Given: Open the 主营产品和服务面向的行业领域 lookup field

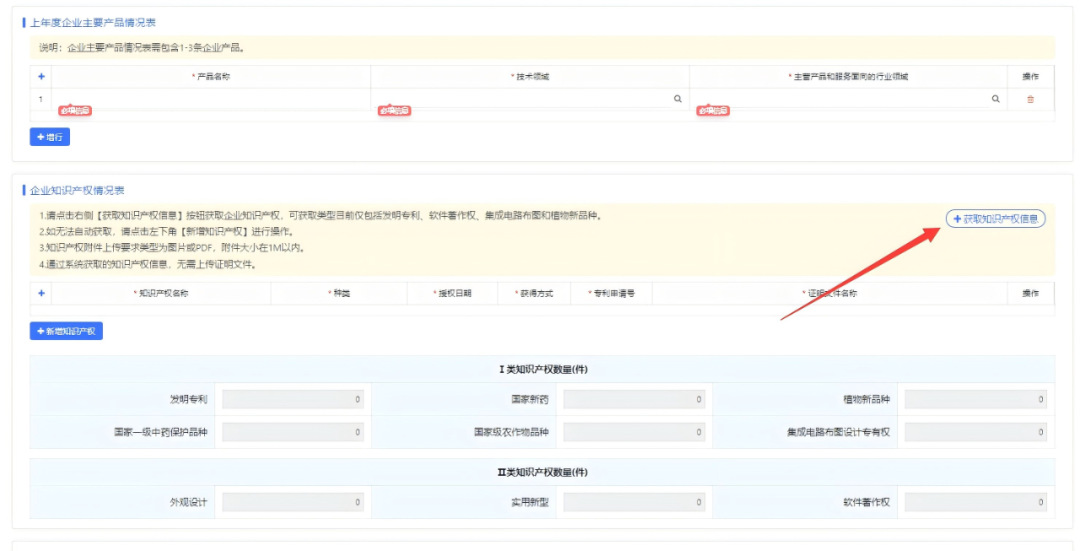Looking at the screenshot, I should point(840,98).
